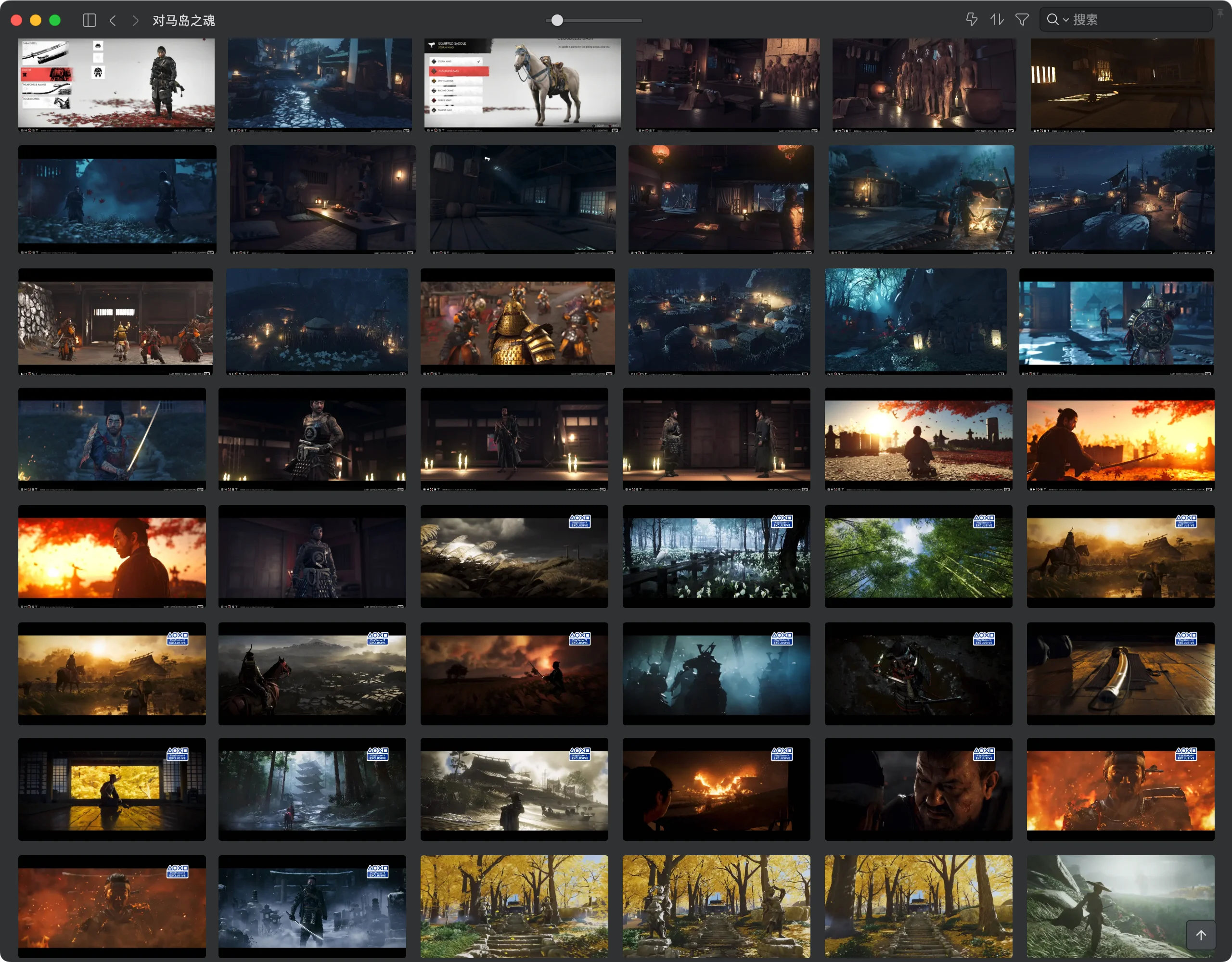Open the armored samurai in snowy graveyard
Viewport: 1232px width, 962px height.
coord(312,907)
